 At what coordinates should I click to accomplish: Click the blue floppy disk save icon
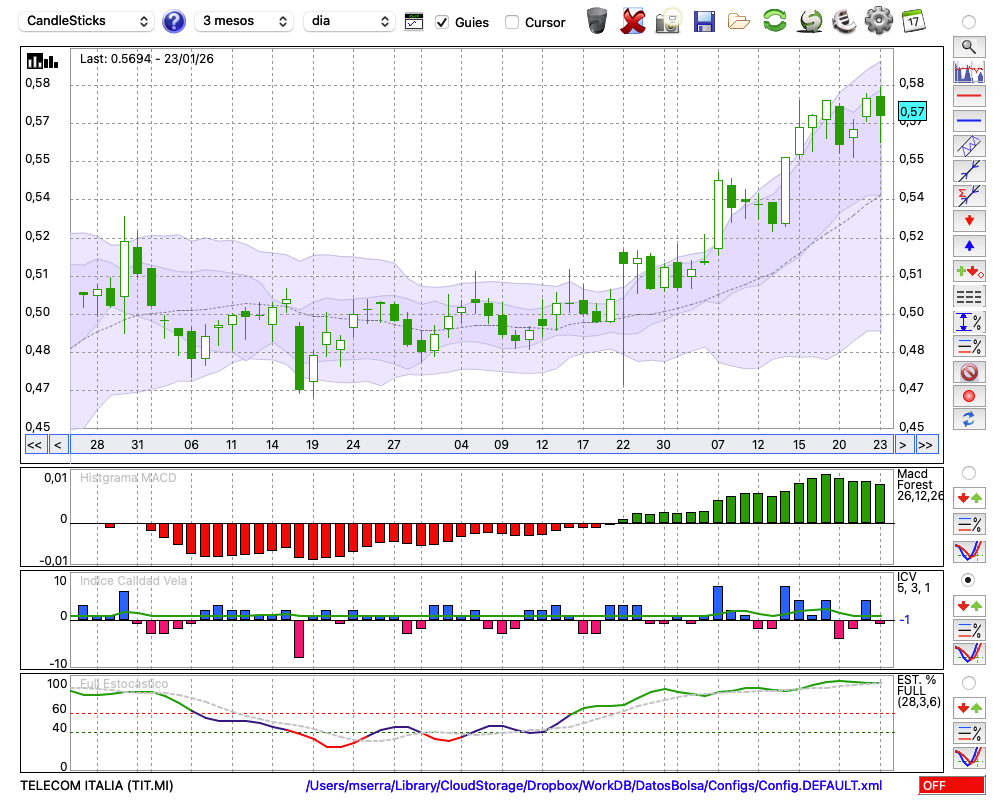pyautogui.click(x=704, y=21)
